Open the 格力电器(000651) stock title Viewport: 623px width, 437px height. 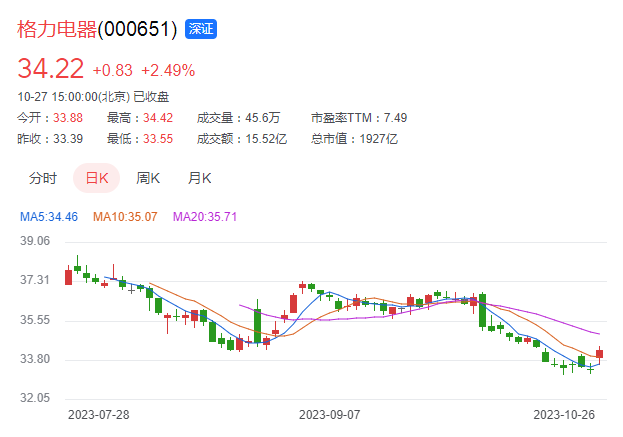(x=97, y=29)
